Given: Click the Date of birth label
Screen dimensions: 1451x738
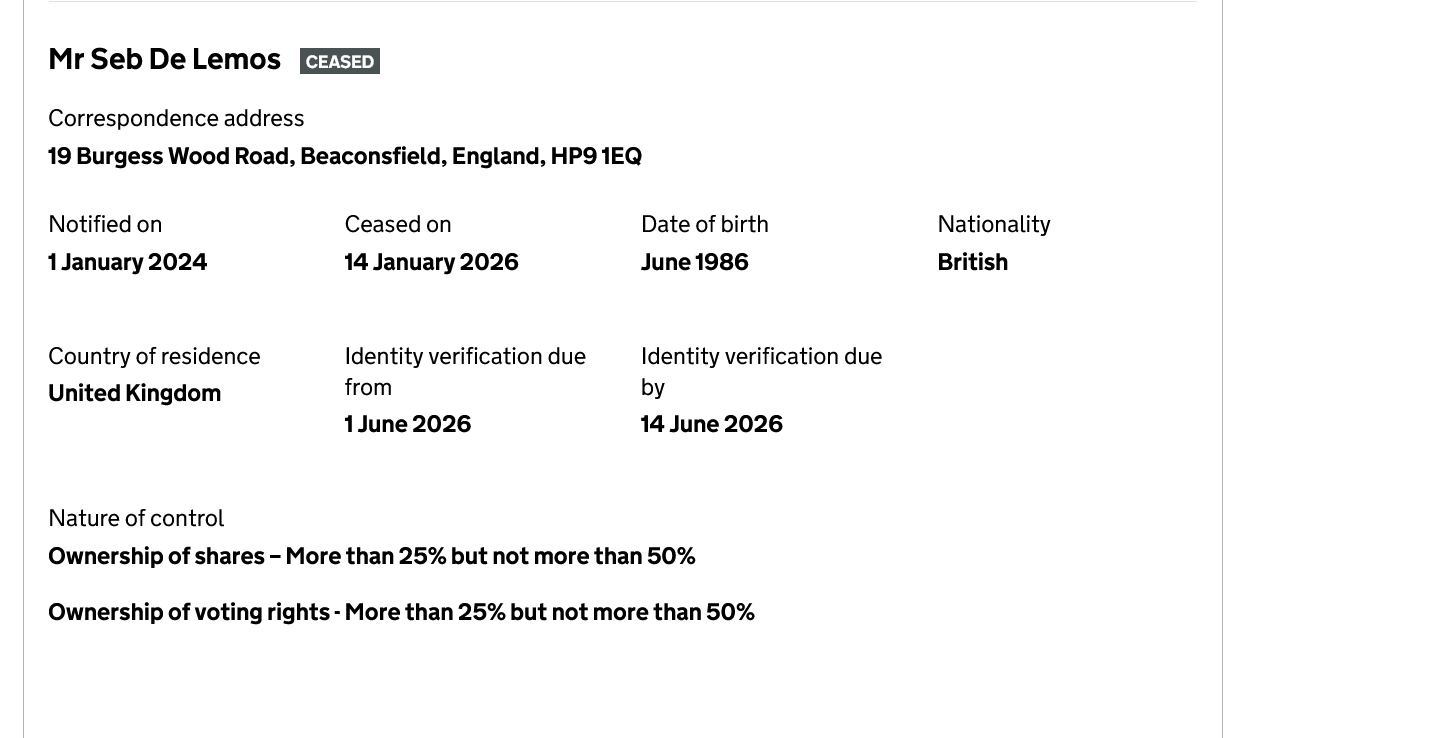Looking at the screenshot, I should [704, 224].
